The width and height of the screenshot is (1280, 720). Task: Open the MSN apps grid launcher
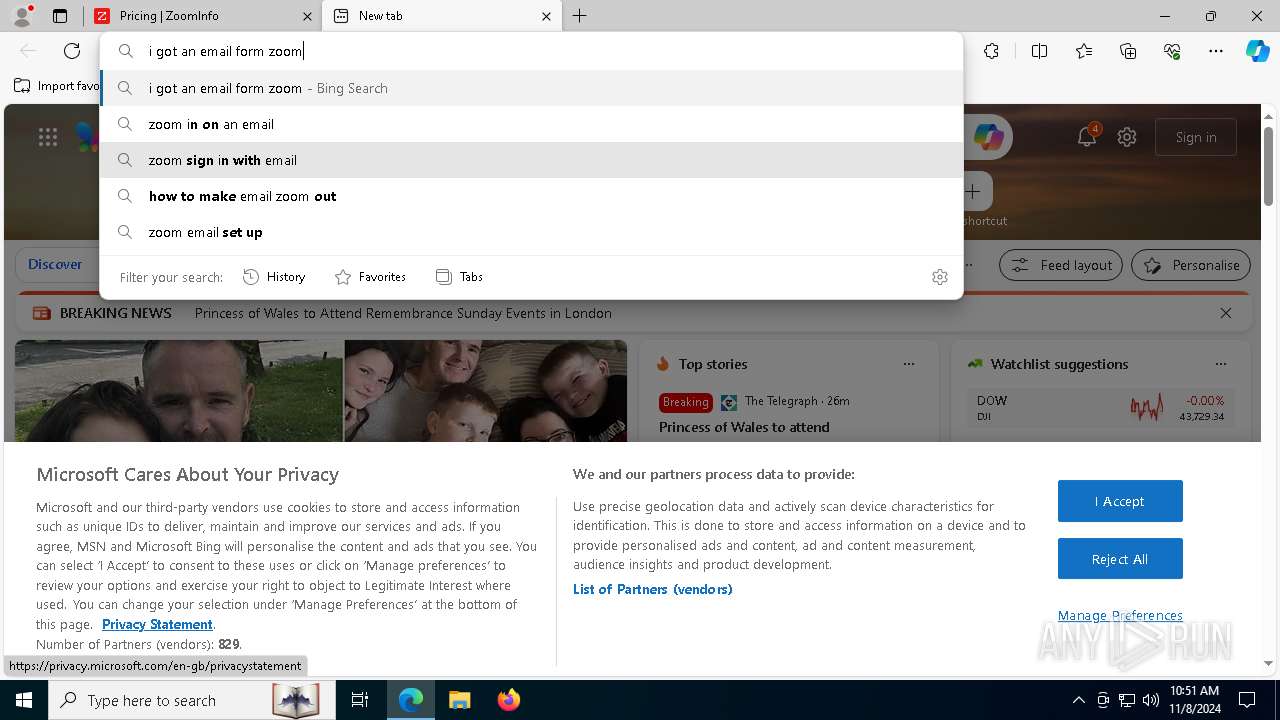48,138
